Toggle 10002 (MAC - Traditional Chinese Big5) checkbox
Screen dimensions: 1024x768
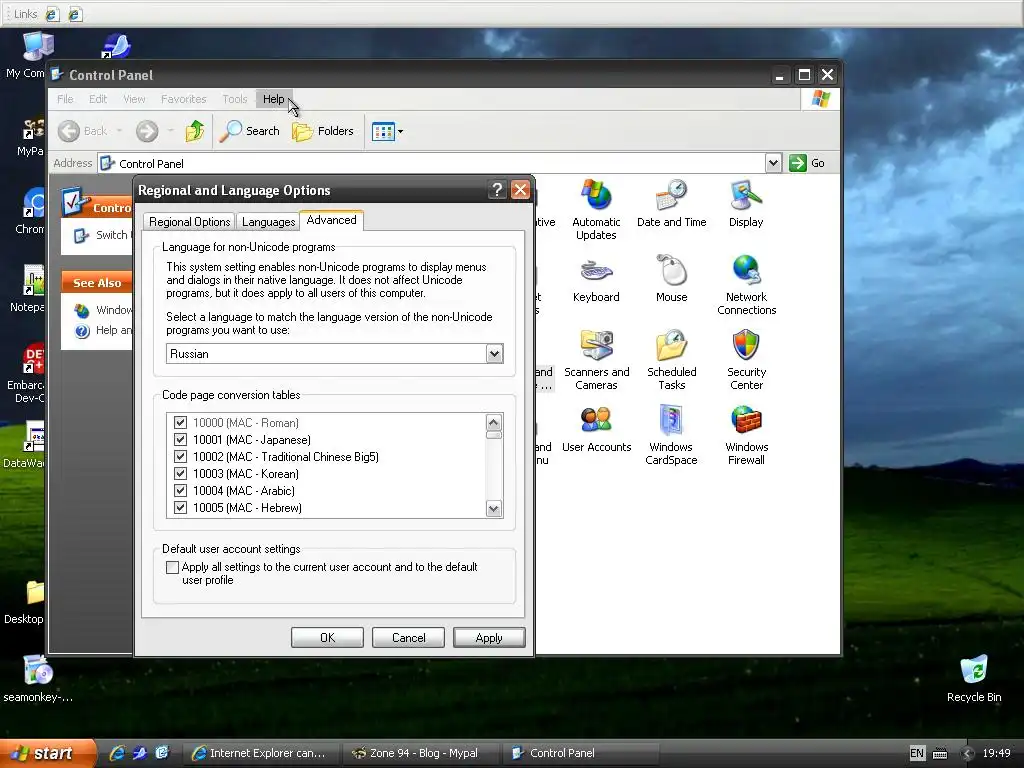(180, 456)
